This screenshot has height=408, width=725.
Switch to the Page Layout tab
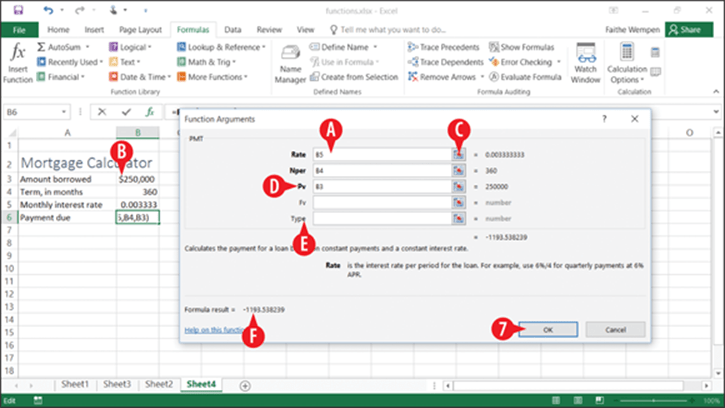[x=140, y=30]
